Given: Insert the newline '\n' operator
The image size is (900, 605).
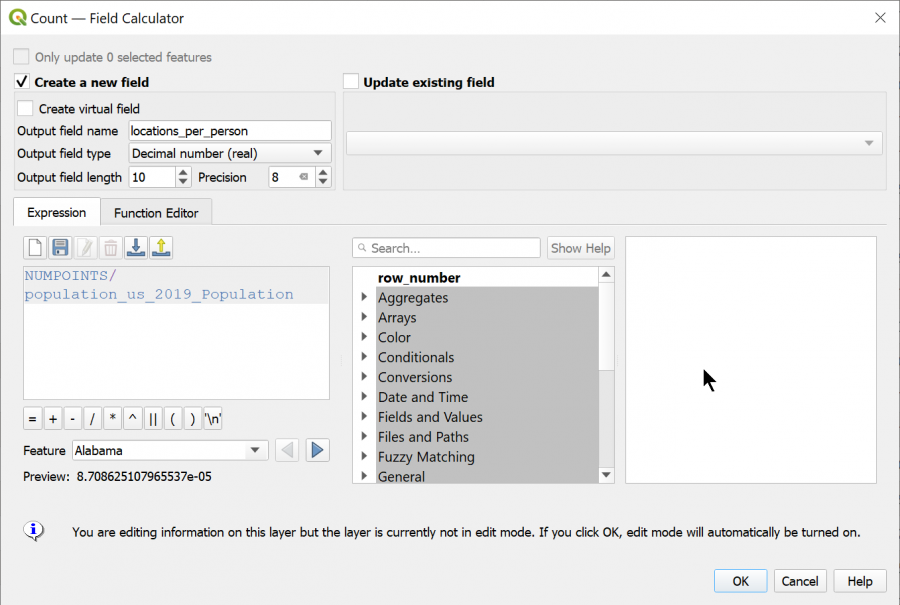Looking at the screenshot, I should pos(211,418).
